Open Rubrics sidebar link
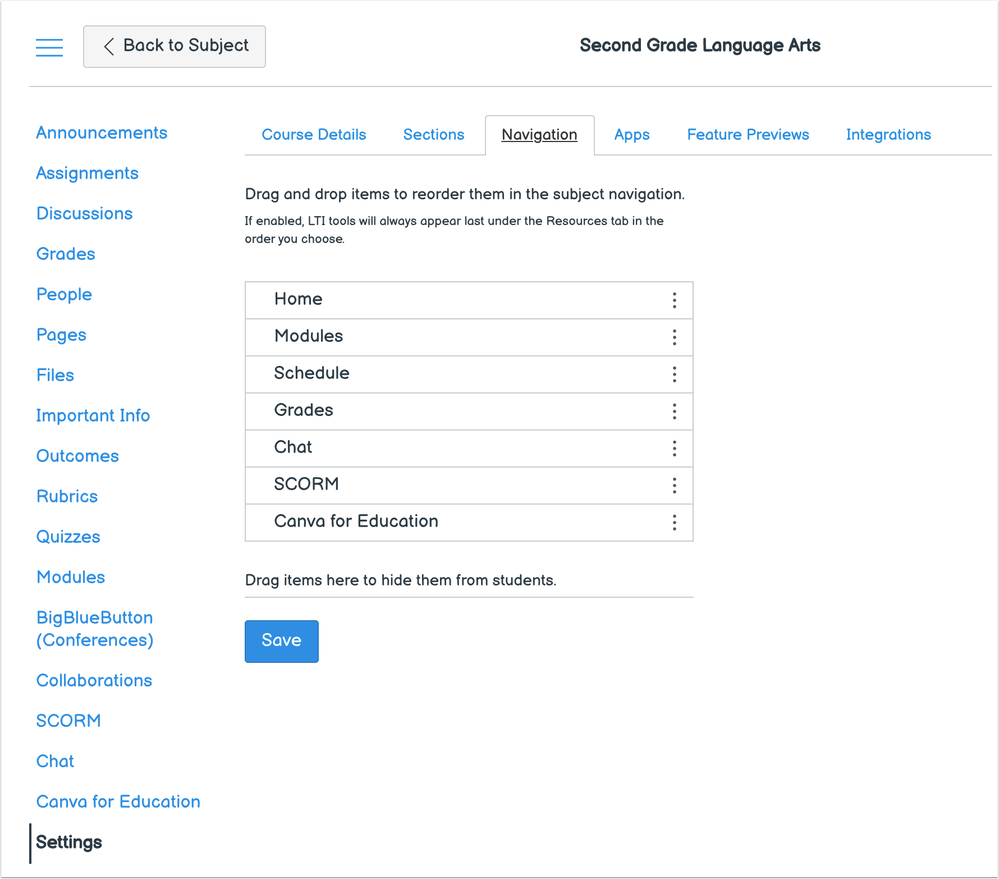Image resolution: width=999 pixels, height=879 pixels. 67,496
